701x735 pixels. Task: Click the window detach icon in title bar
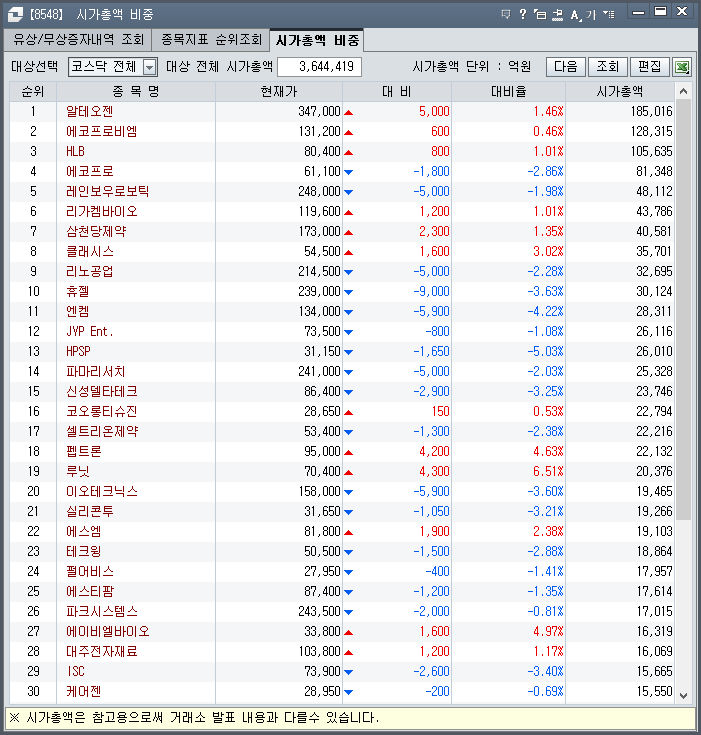pos(540,14)
